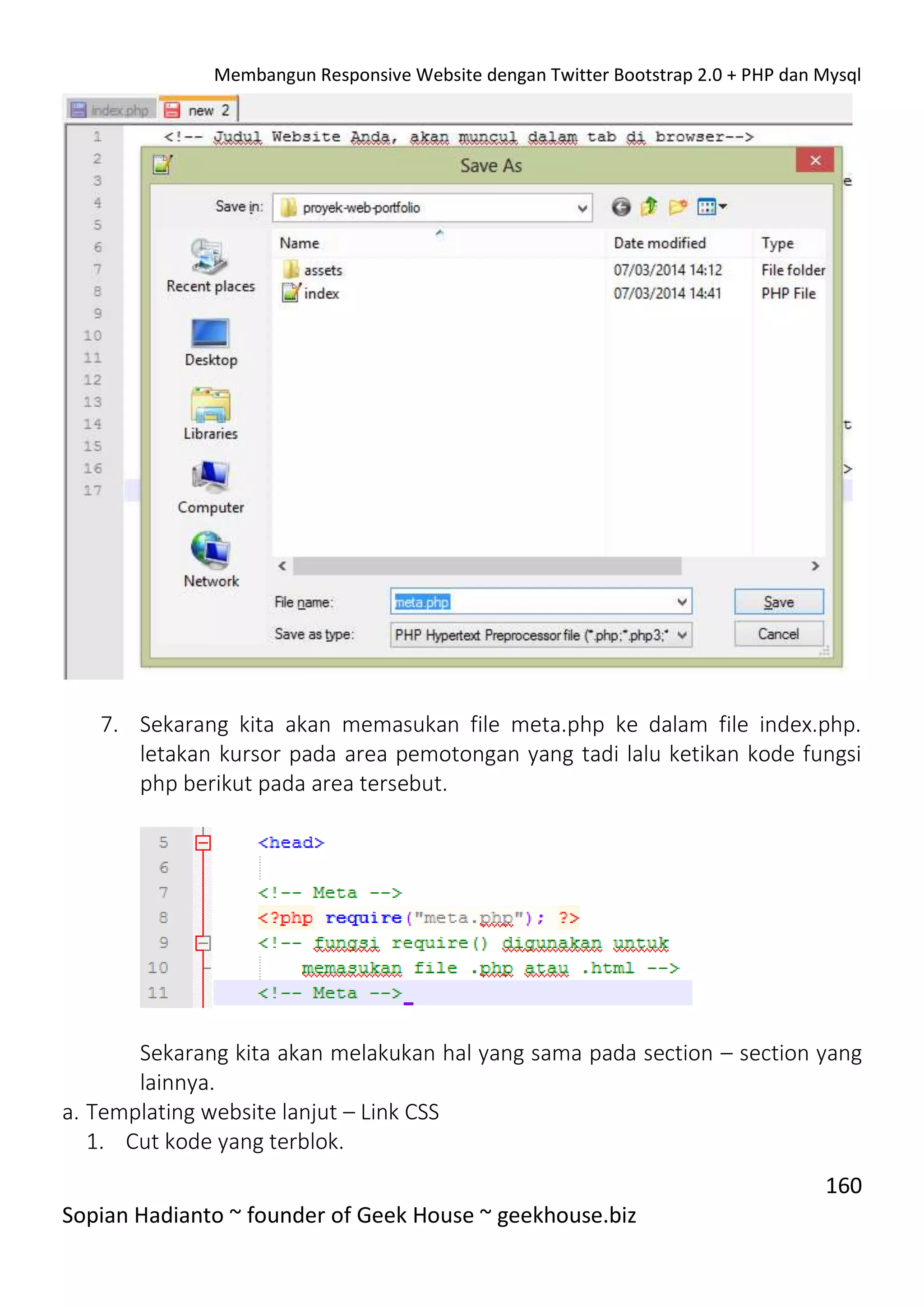Click the Judul Website Anda comment line
This screenshot has height=1307, width=924.
coord(458,137)
